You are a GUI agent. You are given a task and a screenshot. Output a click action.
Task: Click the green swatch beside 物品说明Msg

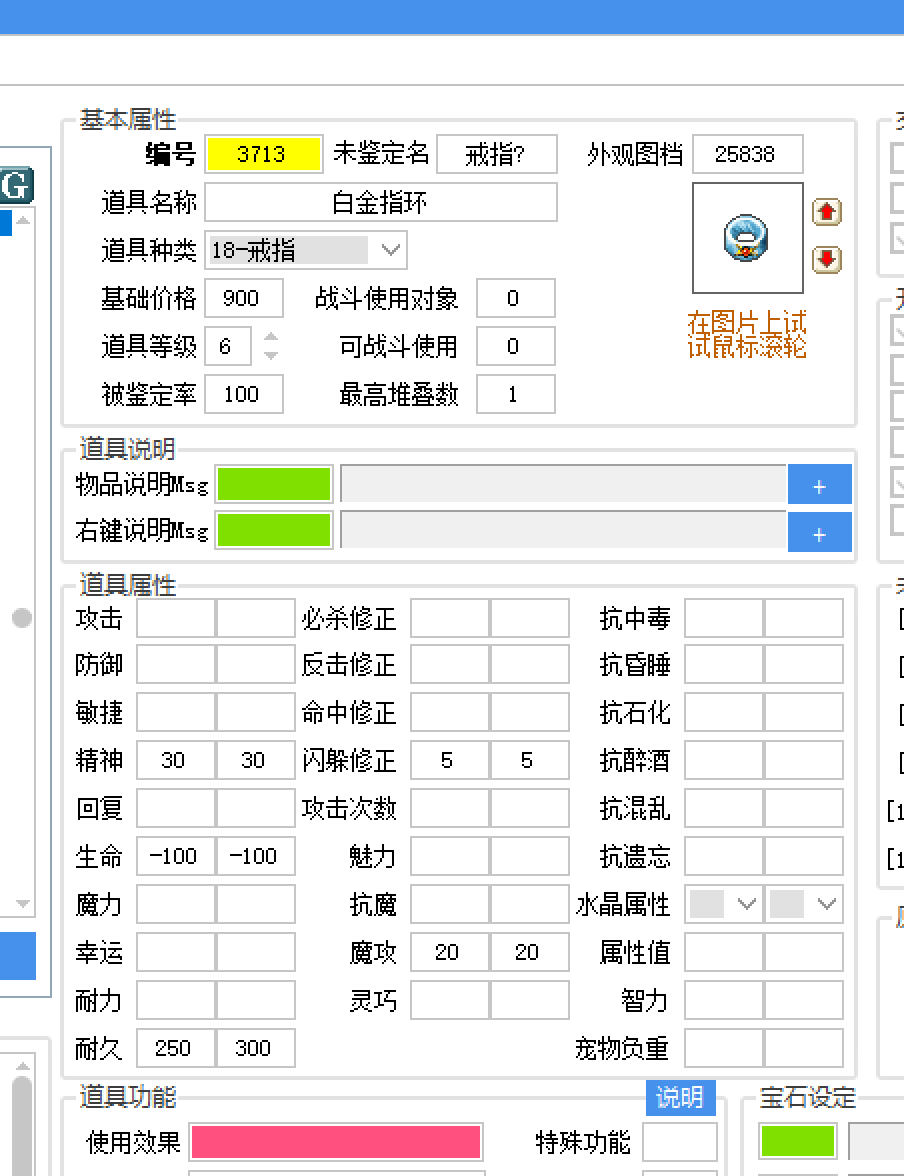point(273,484)
